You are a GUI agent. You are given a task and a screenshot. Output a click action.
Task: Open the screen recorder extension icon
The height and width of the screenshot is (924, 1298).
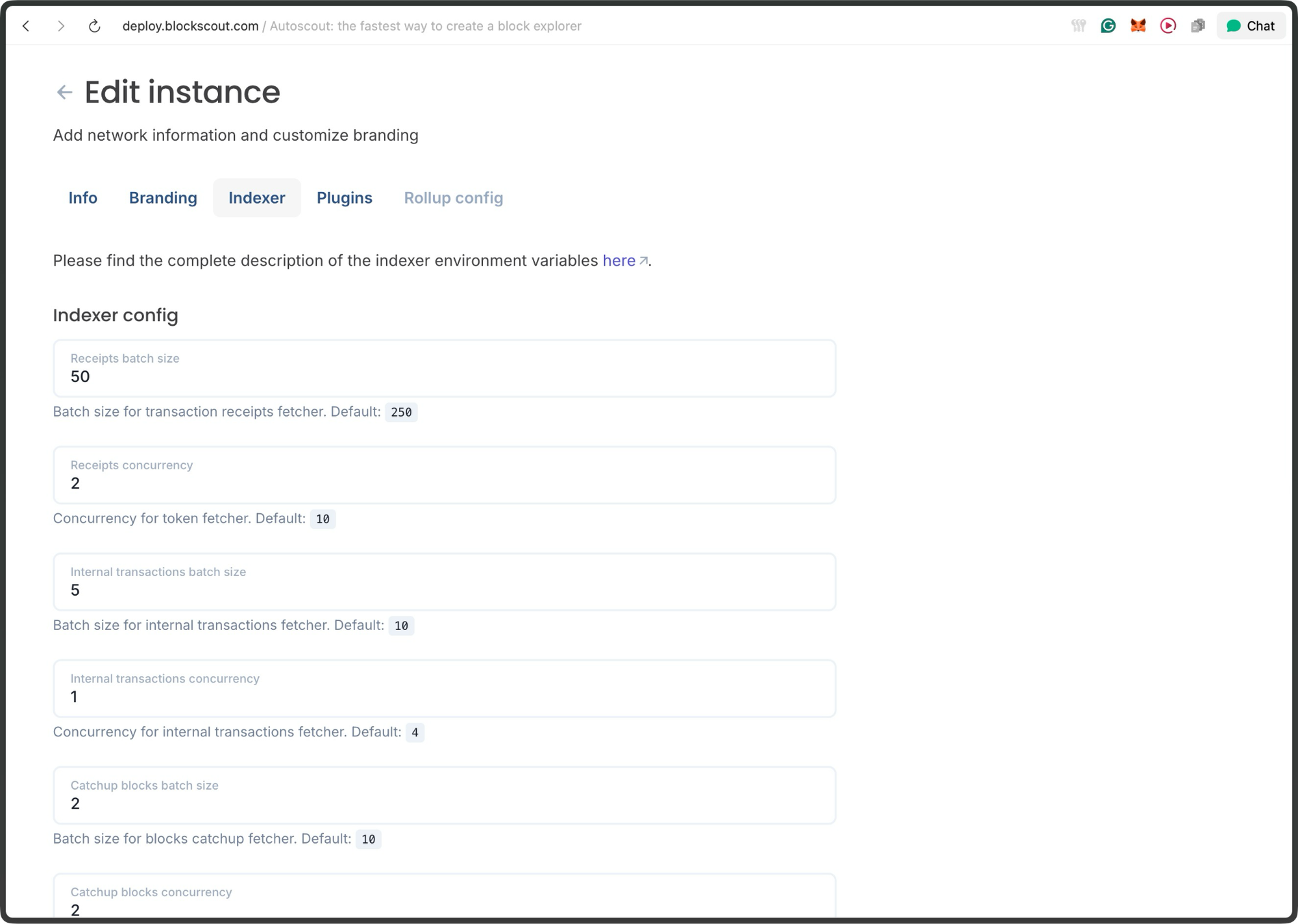click(1168, 25)
